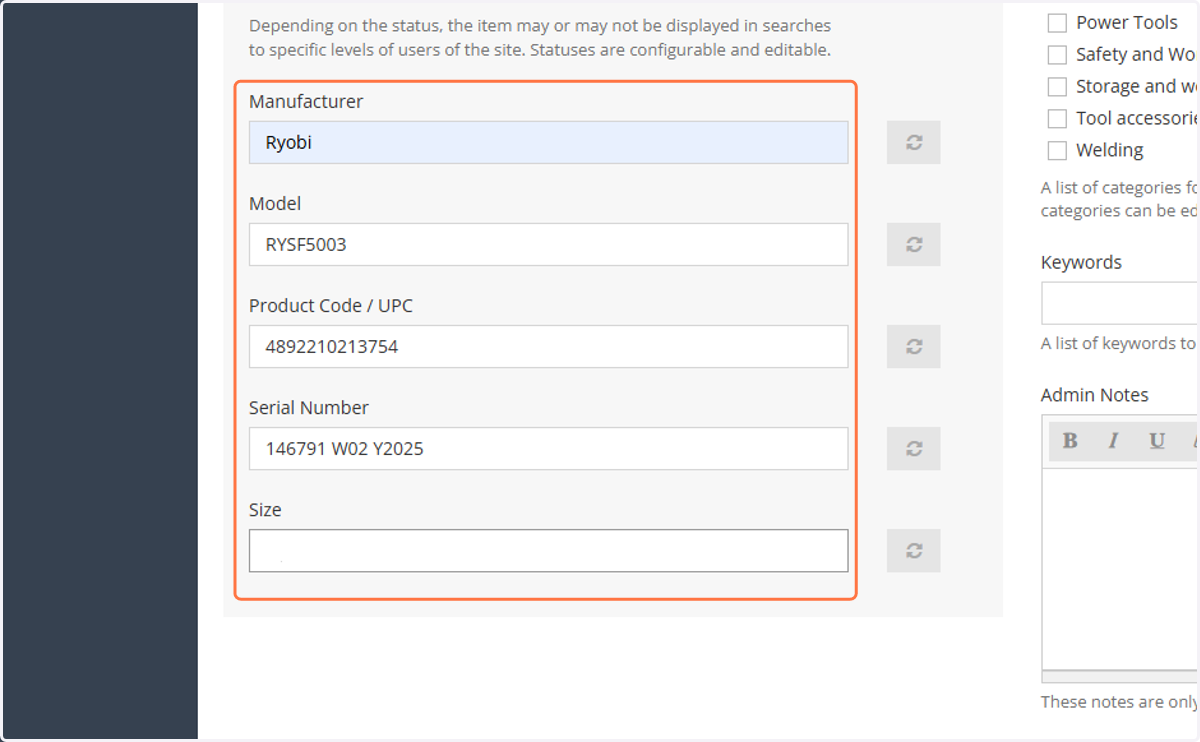Focus the Product Code / UPC input
The height and width of the screenshot is (742, 1200).
[x=548, y=346]
